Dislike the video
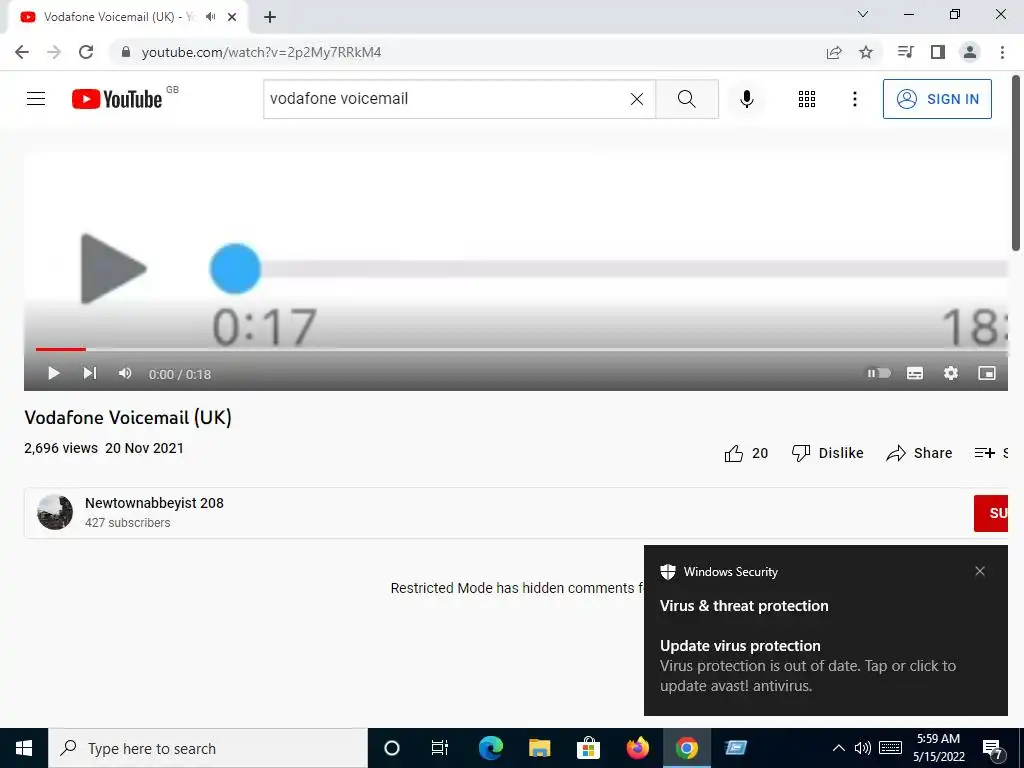This screenshot has width=1024, height=768. [x=827, y=453]
